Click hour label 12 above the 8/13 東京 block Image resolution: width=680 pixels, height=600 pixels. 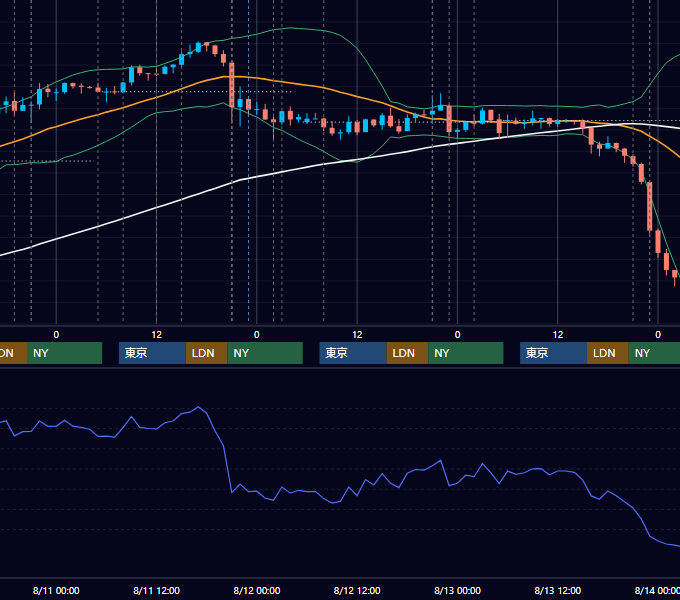click(558, 335)
